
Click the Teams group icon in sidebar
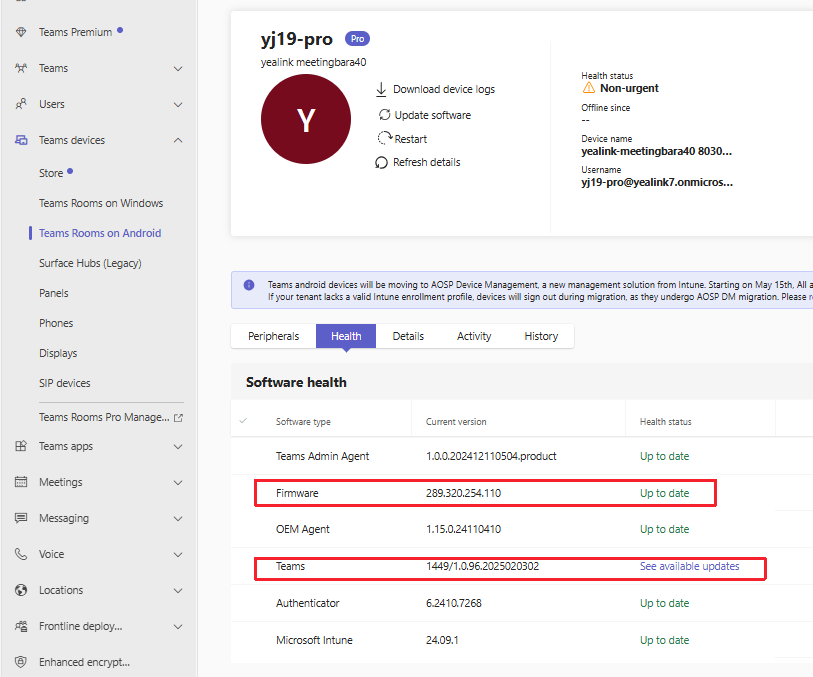pos(21,68)
